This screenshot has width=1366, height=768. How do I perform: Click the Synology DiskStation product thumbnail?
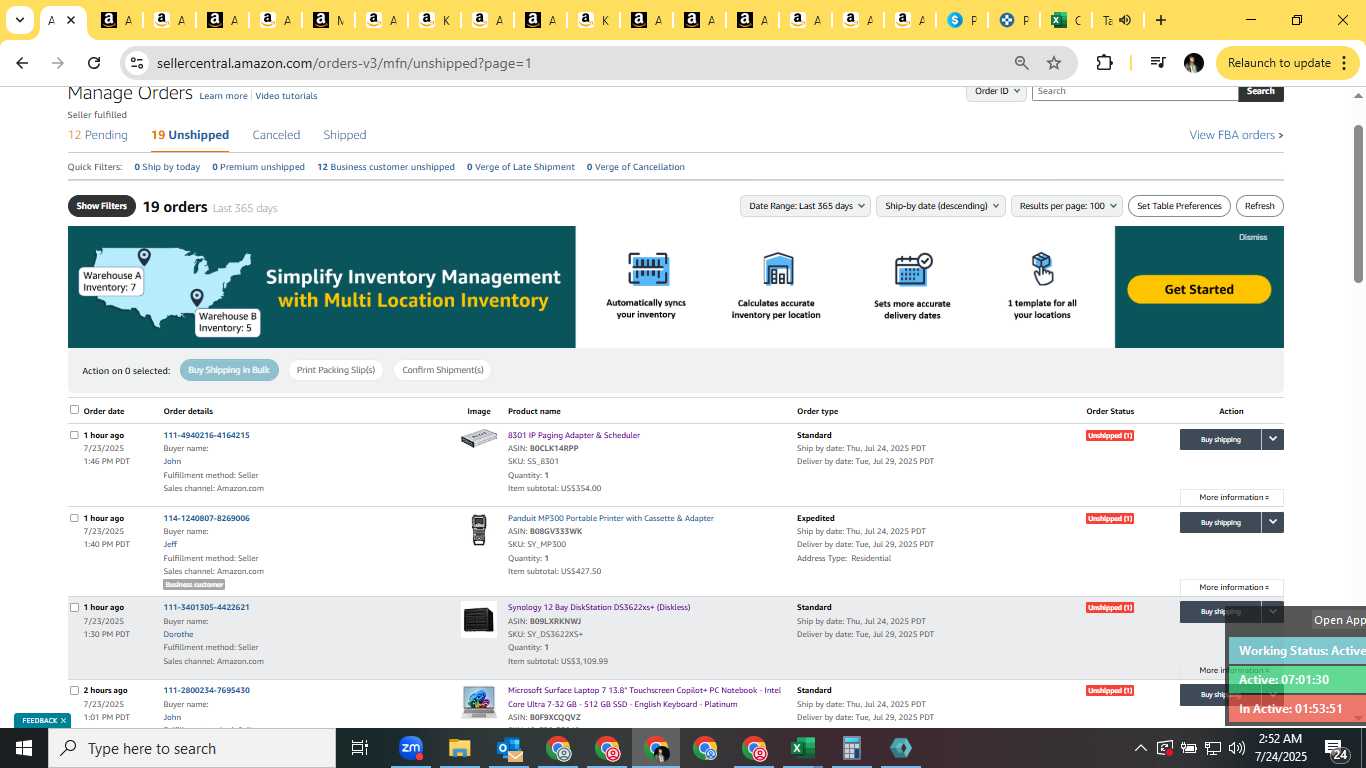click(x=479, y=619)
